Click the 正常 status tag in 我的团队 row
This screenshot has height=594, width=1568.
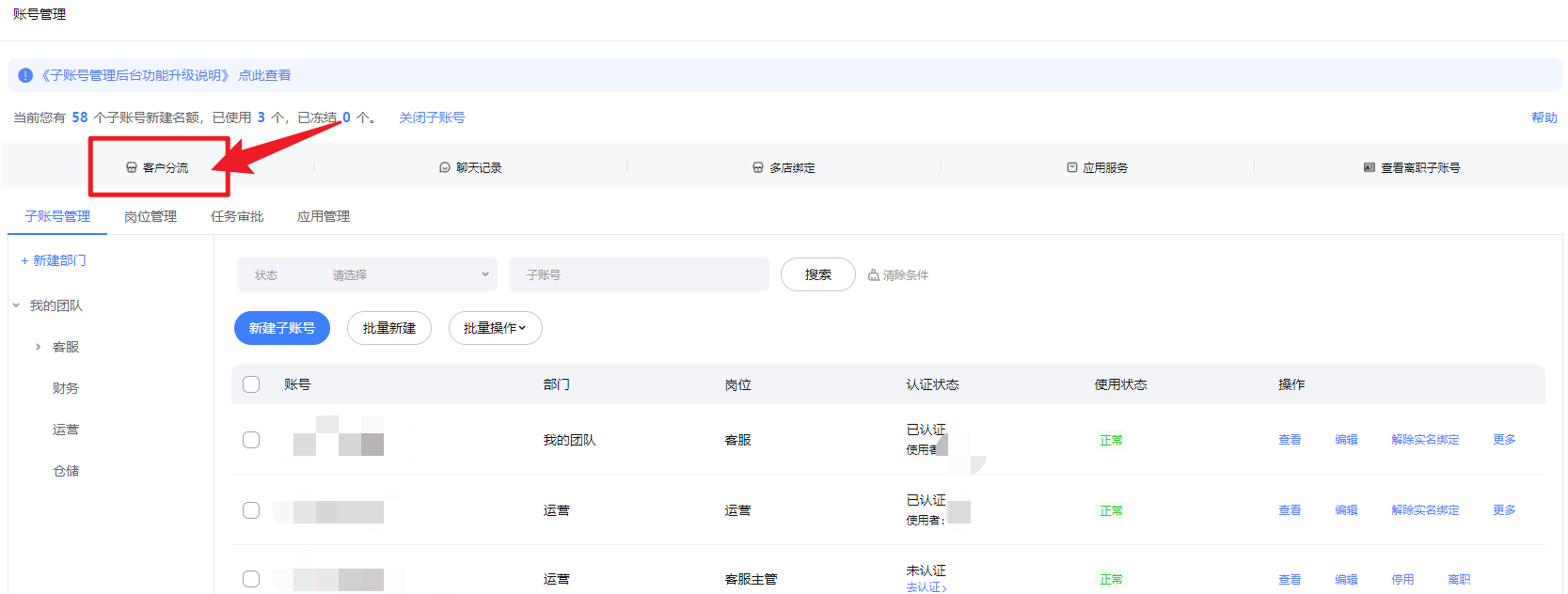click(x=1111, y=440)
